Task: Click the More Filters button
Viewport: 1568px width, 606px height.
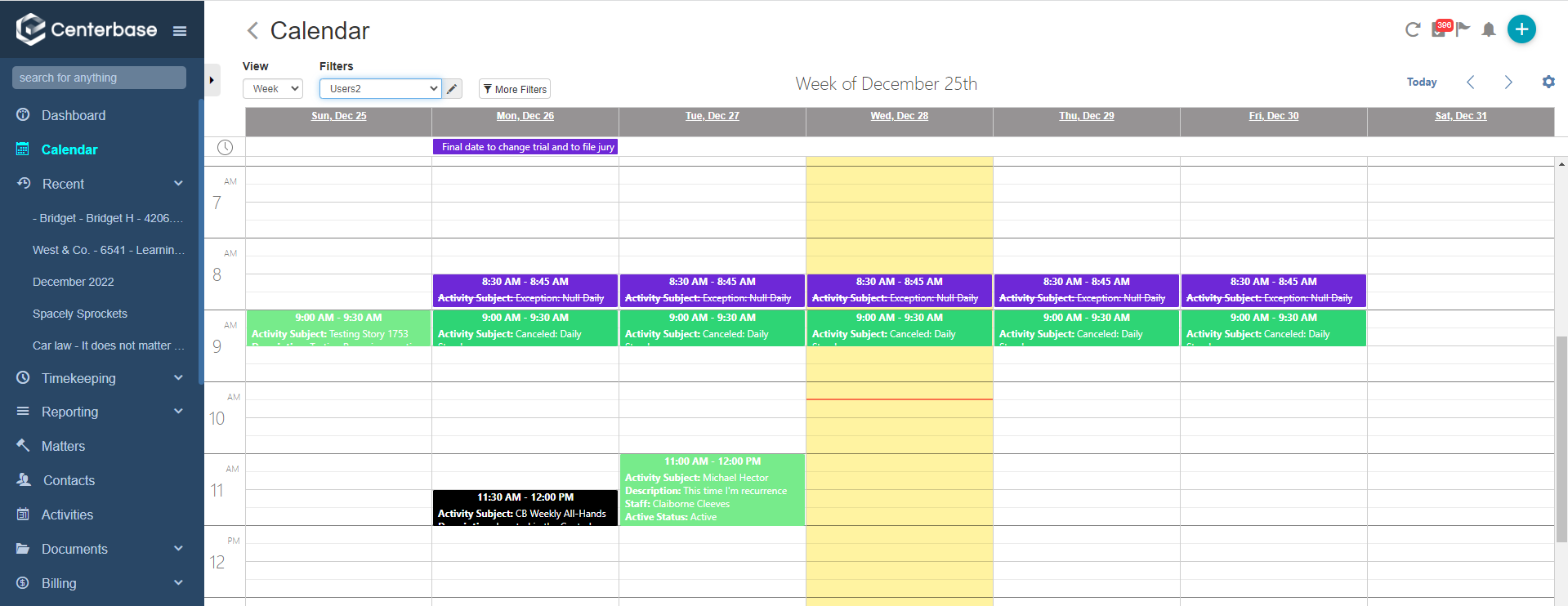Action: click(515, 89)
